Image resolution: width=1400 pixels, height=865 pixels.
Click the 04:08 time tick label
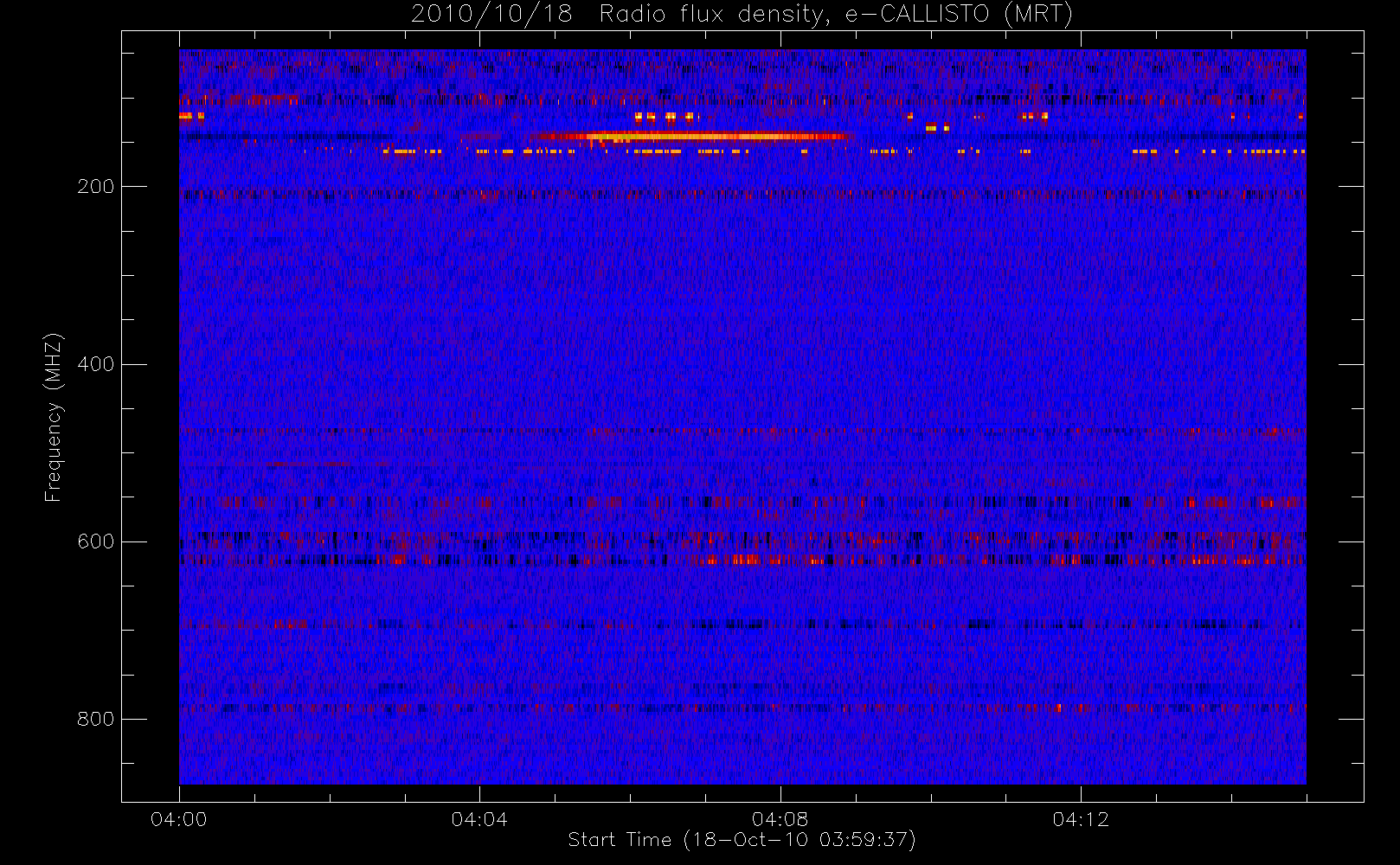tap(780, 819)
